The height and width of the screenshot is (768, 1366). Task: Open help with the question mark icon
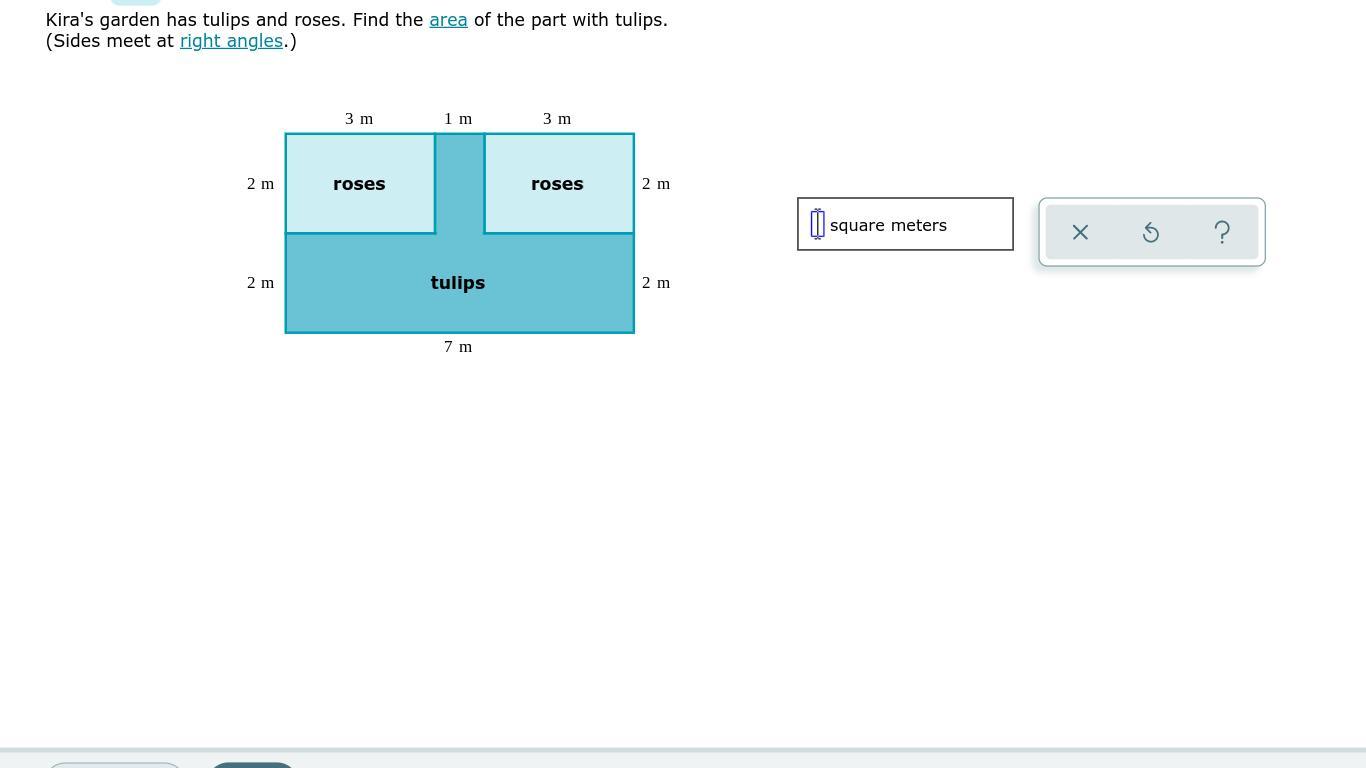pos(1222,232)
